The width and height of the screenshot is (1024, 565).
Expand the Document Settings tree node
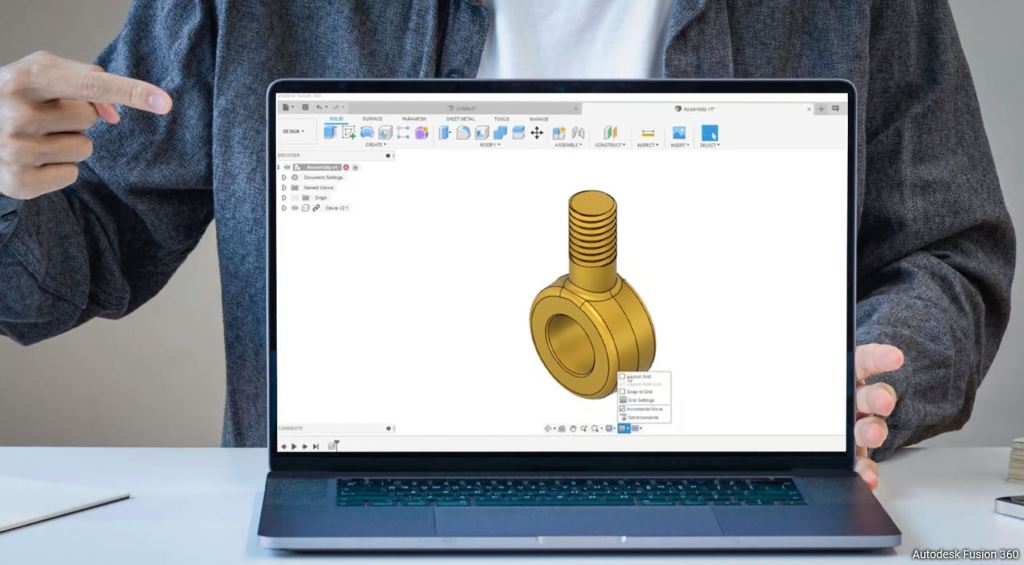pos(284,177)
